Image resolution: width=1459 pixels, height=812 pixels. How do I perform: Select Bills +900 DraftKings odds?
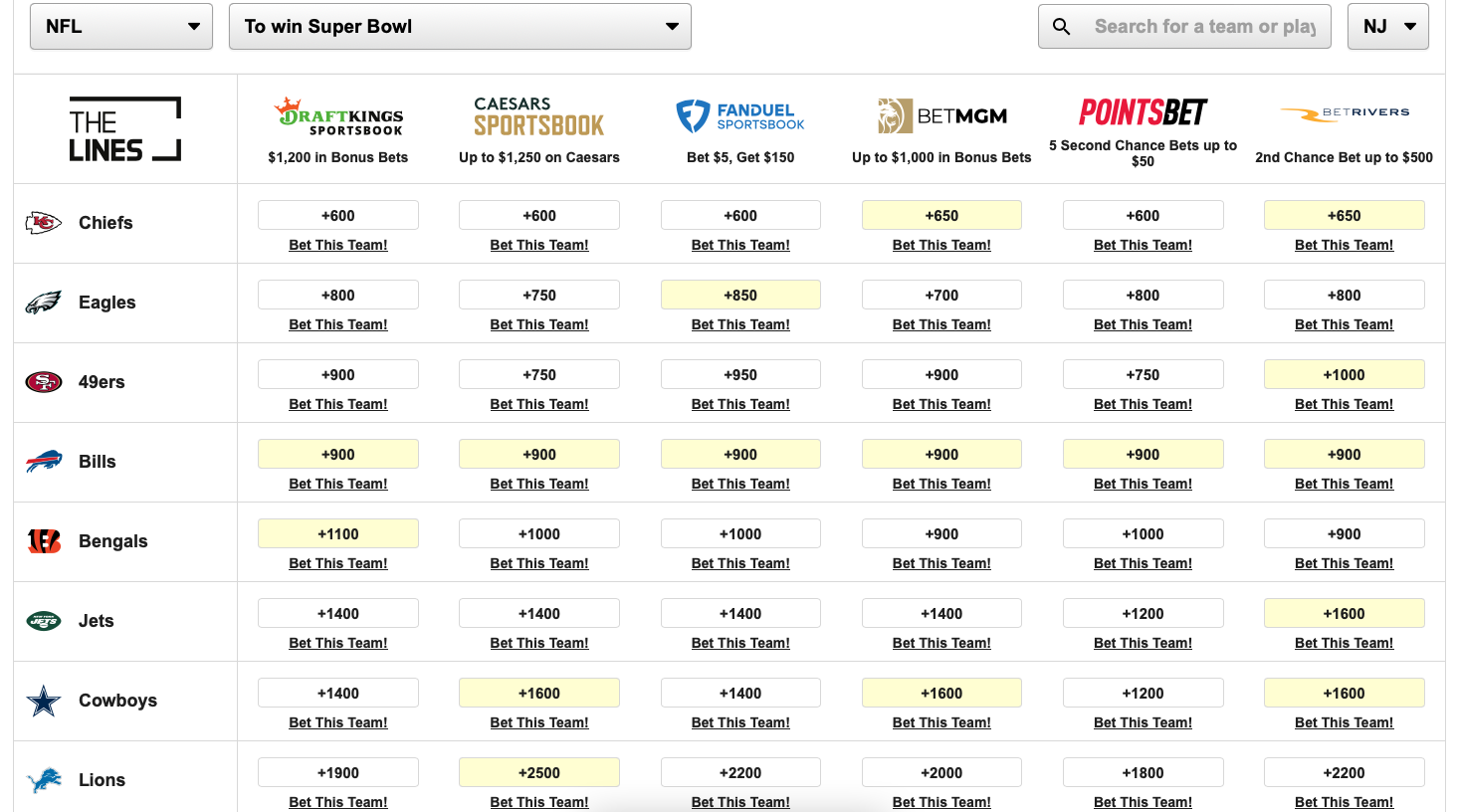pyautogui.click(x=338, y=454)
